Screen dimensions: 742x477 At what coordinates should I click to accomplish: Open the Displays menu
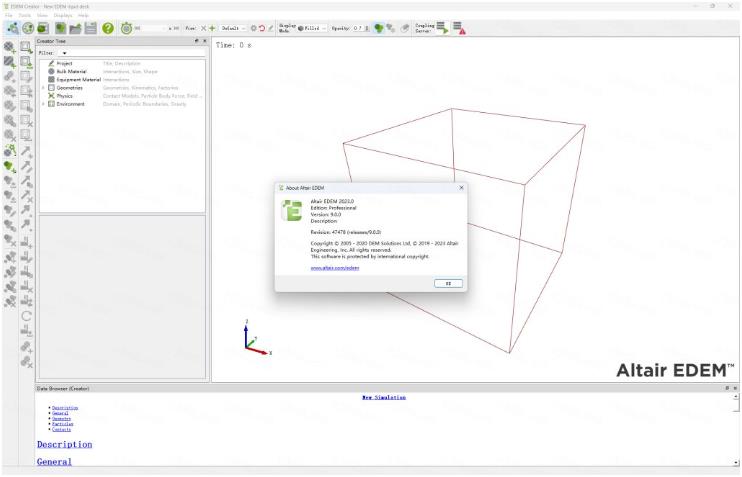point(63,16)
